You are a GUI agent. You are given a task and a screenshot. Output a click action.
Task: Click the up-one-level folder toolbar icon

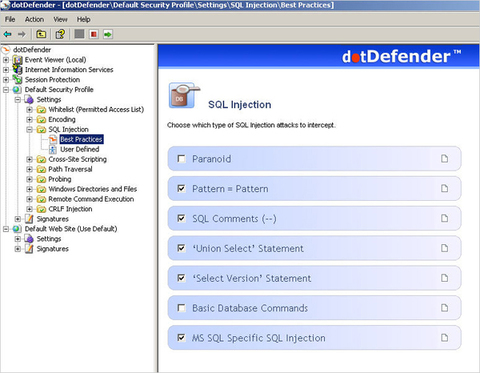click(x=41, y=34)
